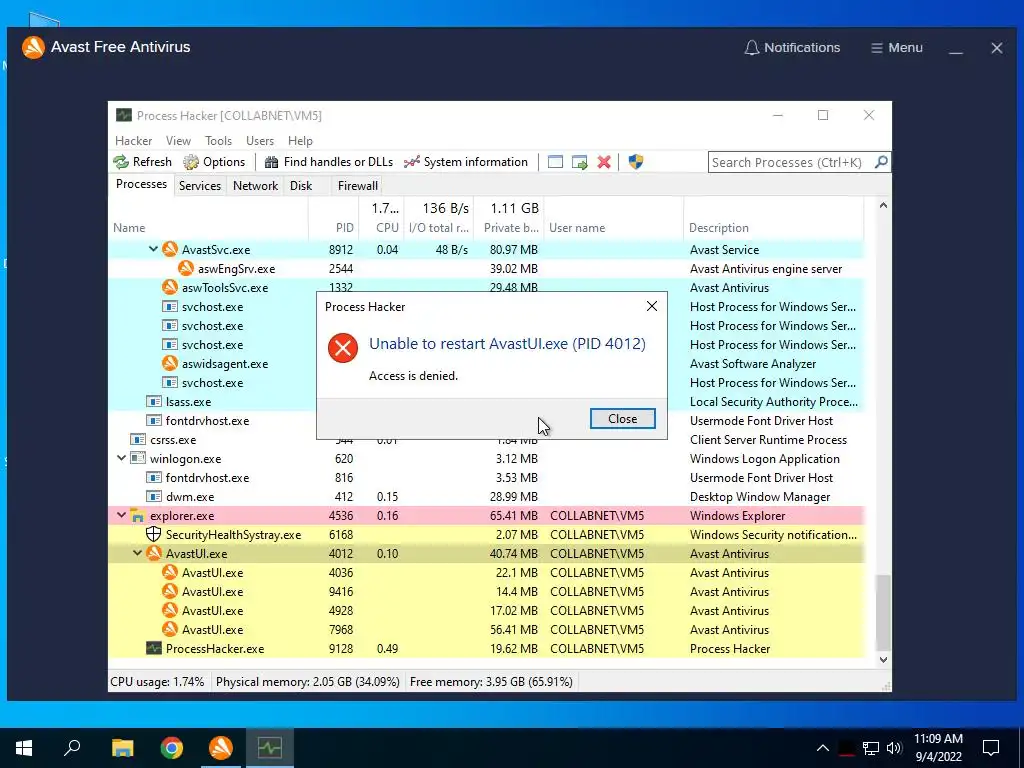Image resolution: width=1024 pixels, height=768 pixels.
Task: Collapse the AvastSvc.exe tree node
Action: (x=153, y=249)
